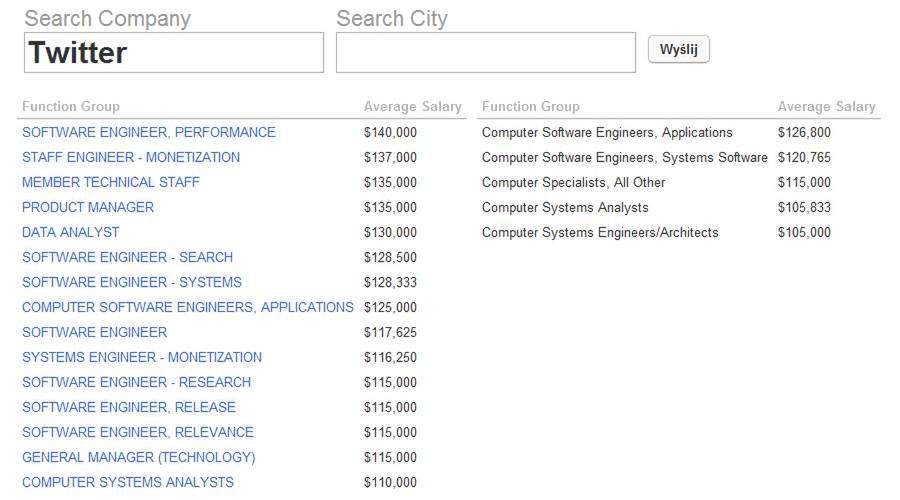Select the $120,765 salary value
The height and width of the screenshot is (500, 900).
[x=804, y=157]
